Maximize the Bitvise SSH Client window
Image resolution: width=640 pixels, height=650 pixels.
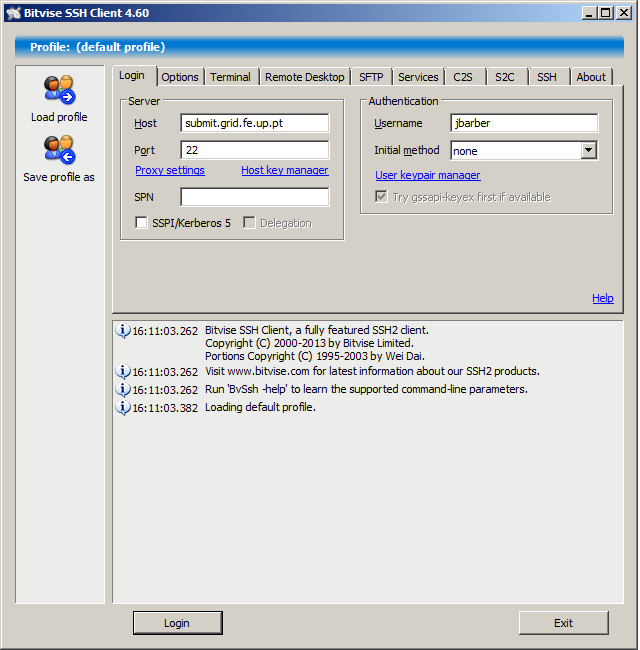pos(605,13)
